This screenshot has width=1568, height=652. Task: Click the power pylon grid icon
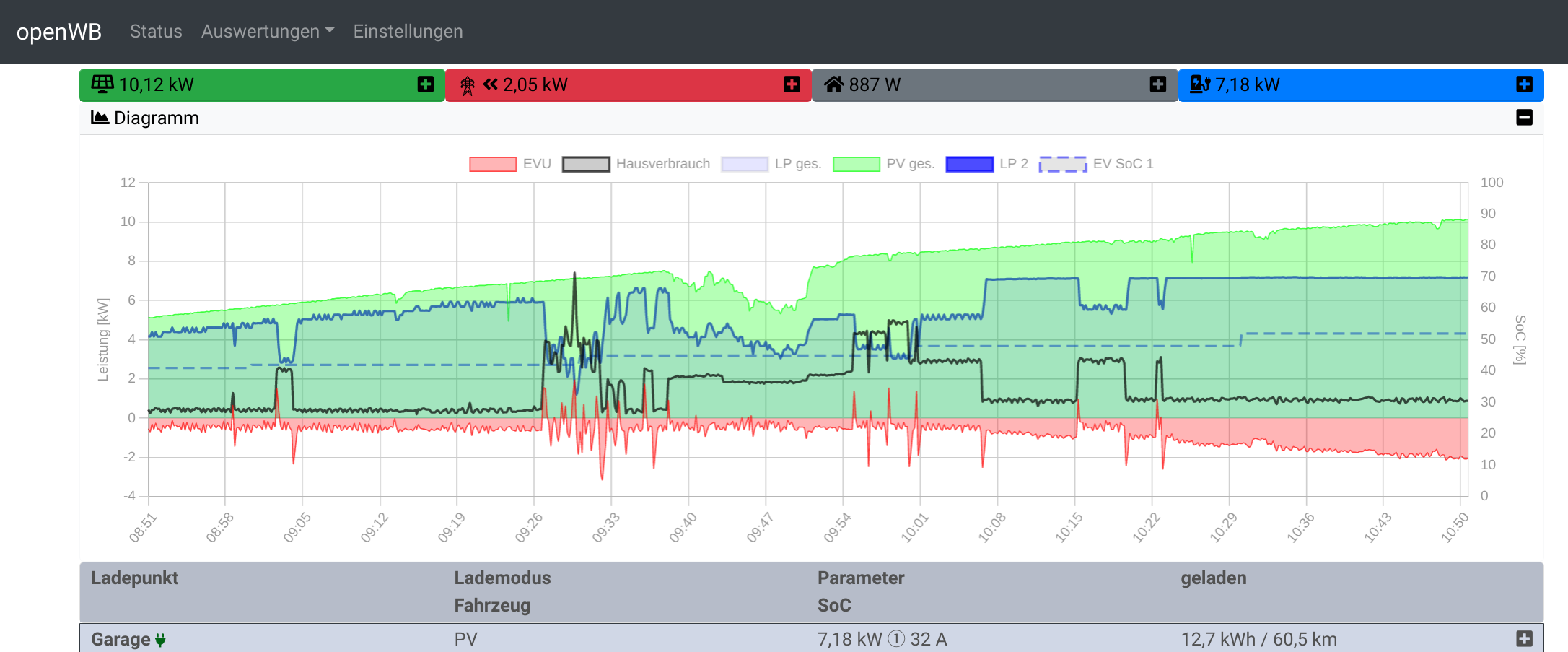[x=468, y=86]
